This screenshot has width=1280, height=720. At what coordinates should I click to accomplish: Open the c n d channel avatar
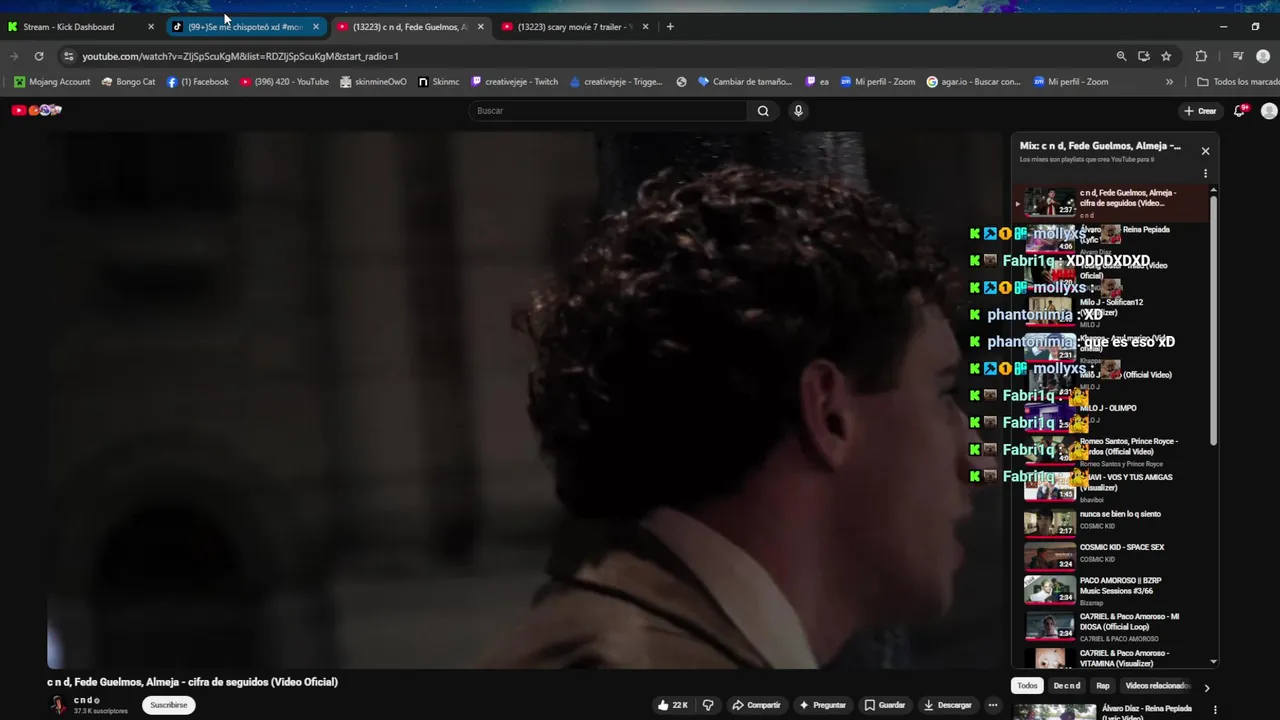tap(59, 705)
